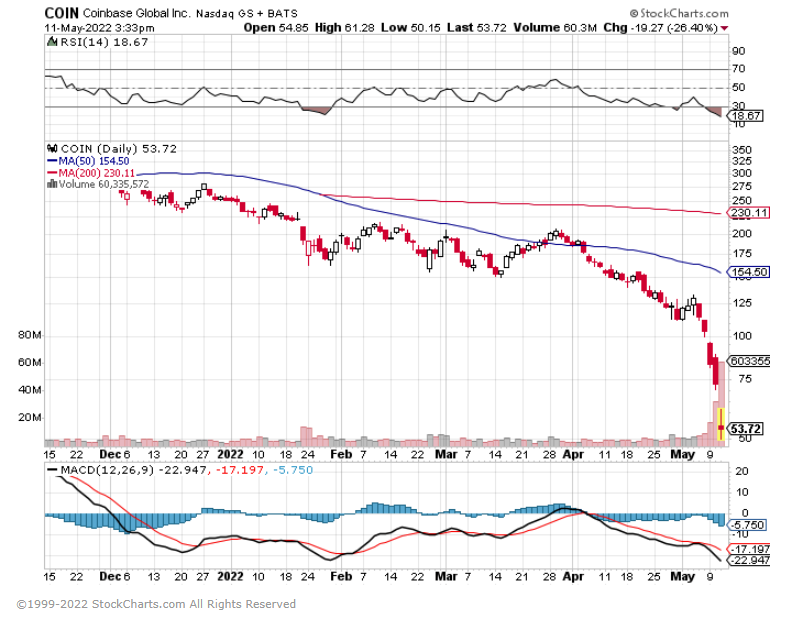
Task: Click the MA(200) 230.11 legend text
Action: [97, 173]
